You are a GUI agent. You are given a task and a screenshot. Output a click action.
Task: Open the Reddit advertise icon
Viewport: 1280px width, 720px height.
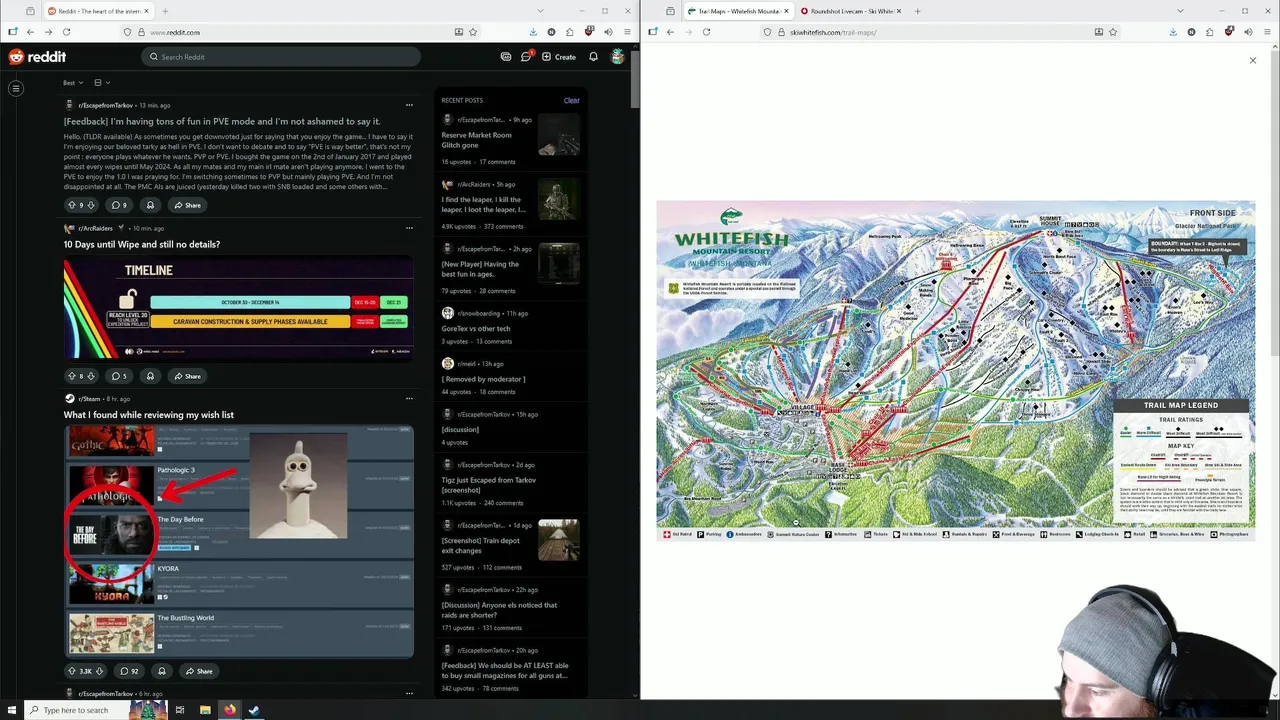point(506,57)
